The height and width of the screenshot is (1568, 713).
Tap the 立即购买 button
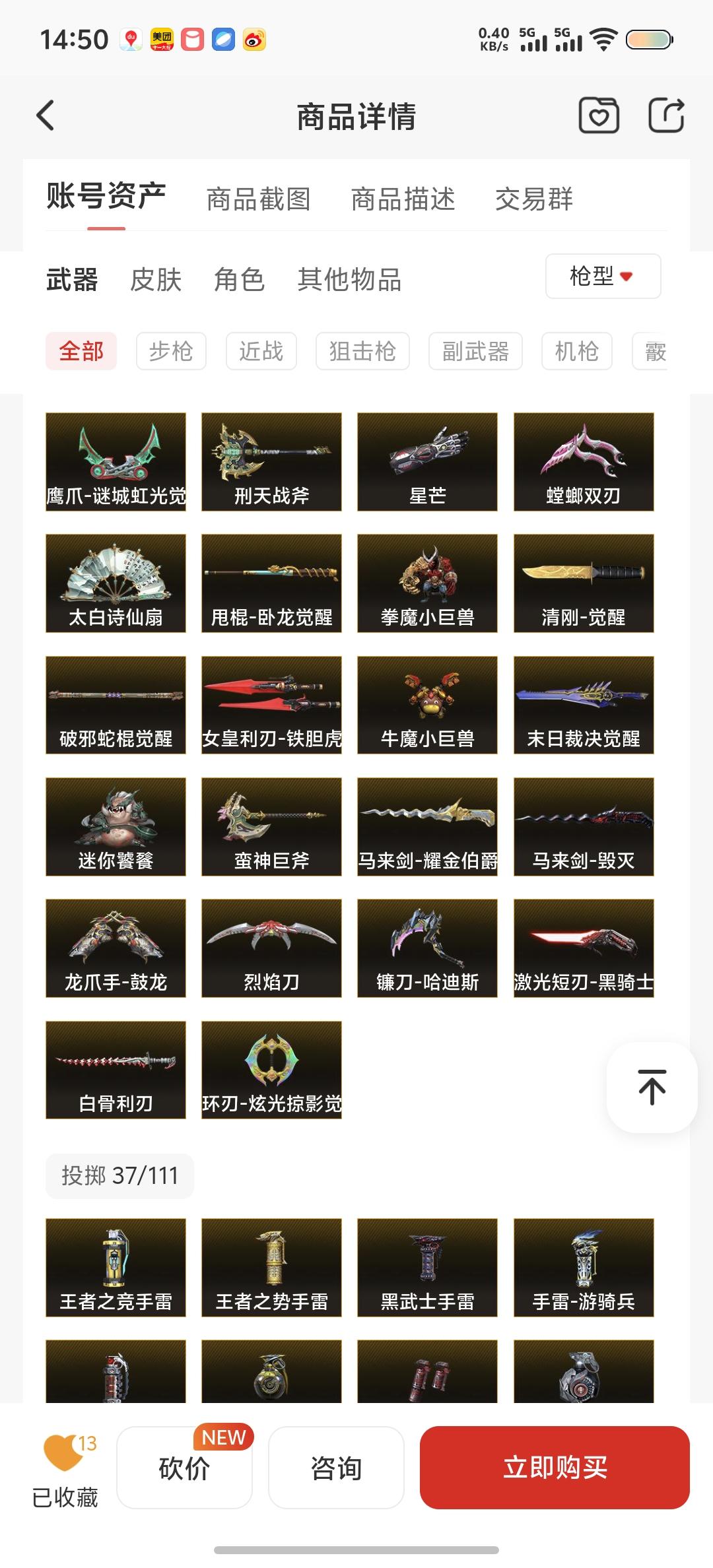[x=555, y=1467]
